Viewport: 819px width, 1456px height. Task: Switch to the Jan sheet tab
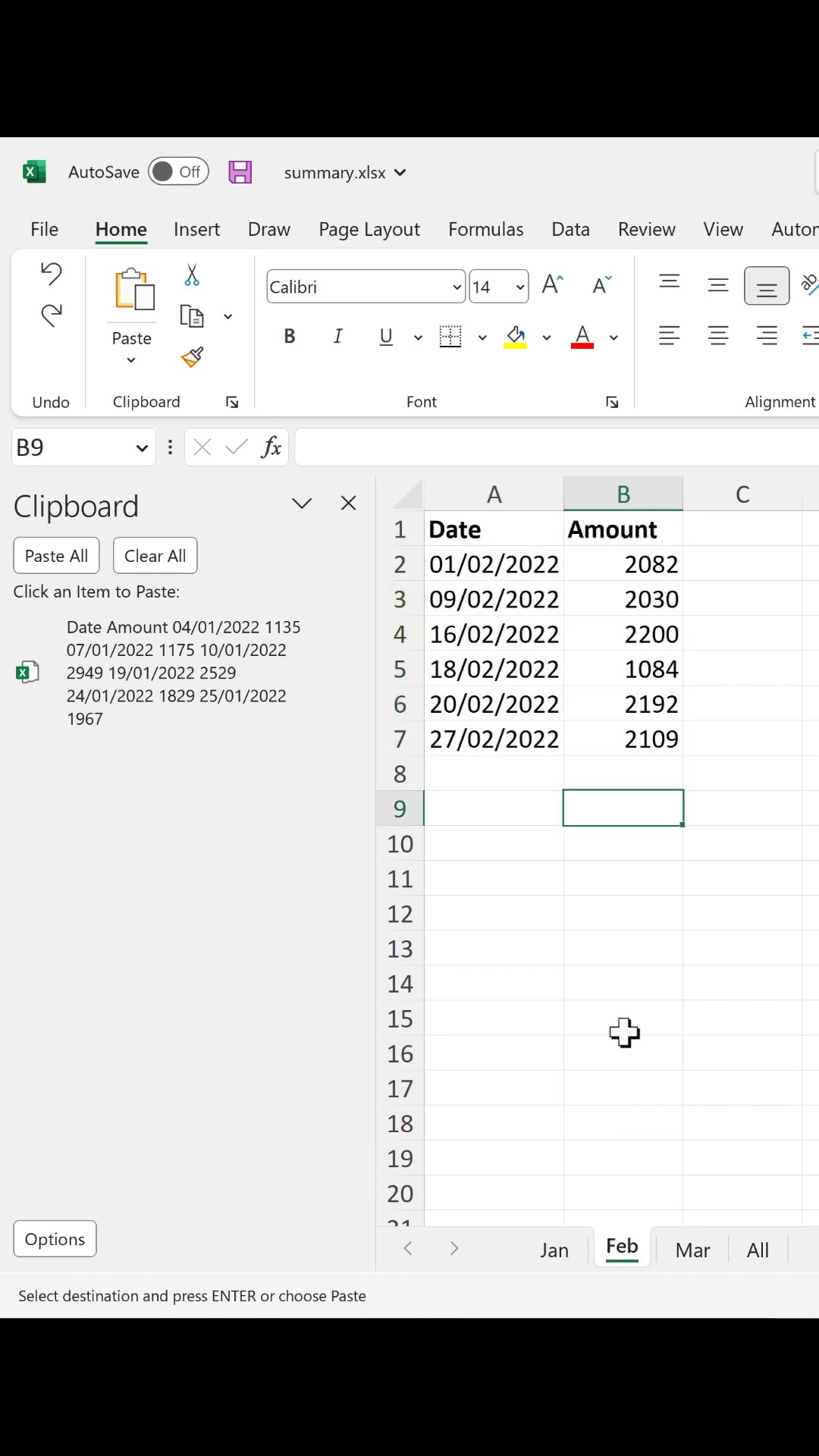554,1250
